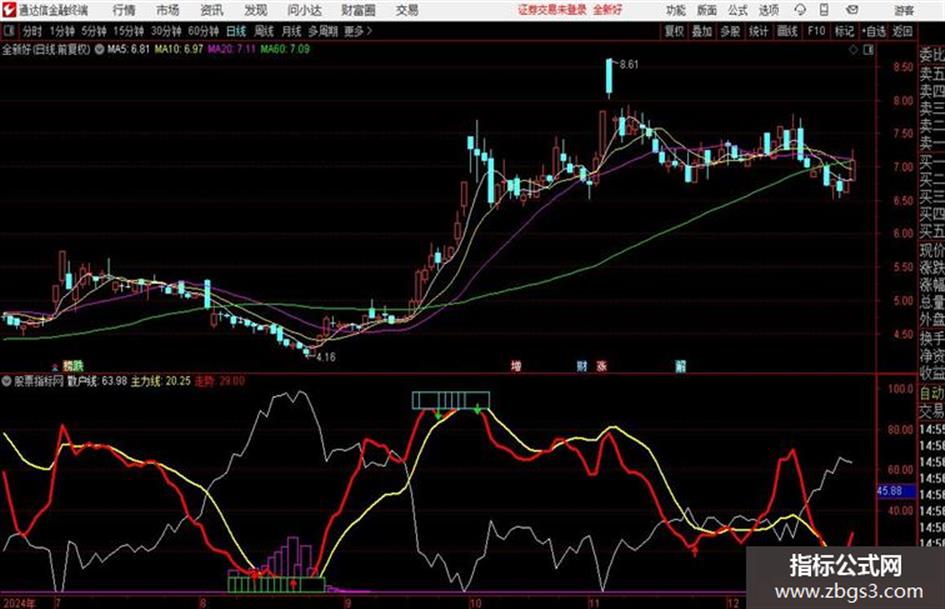945x609 pixels.
Task: Click the MA10: 6.97 indicator value
Action: (179, 49)
